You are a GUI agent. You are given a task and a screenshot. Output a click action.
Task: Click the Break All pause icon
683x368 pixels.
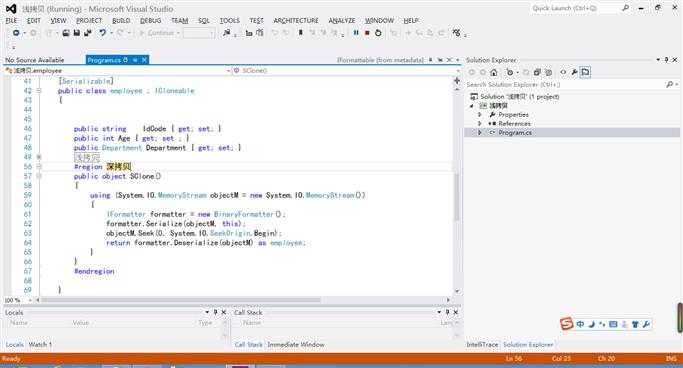coord(356,33)
